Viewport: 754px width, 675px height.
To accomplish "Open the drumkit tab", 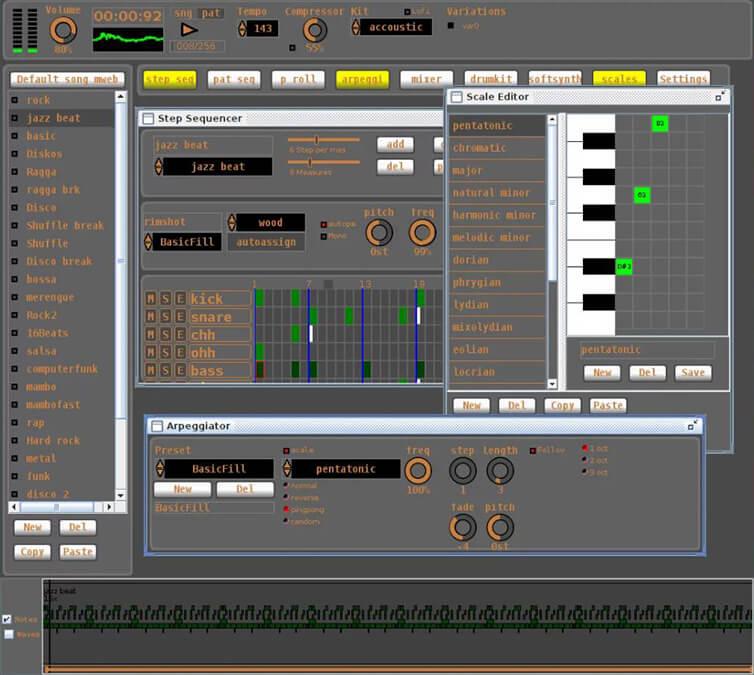I will [x=491, y=79].
